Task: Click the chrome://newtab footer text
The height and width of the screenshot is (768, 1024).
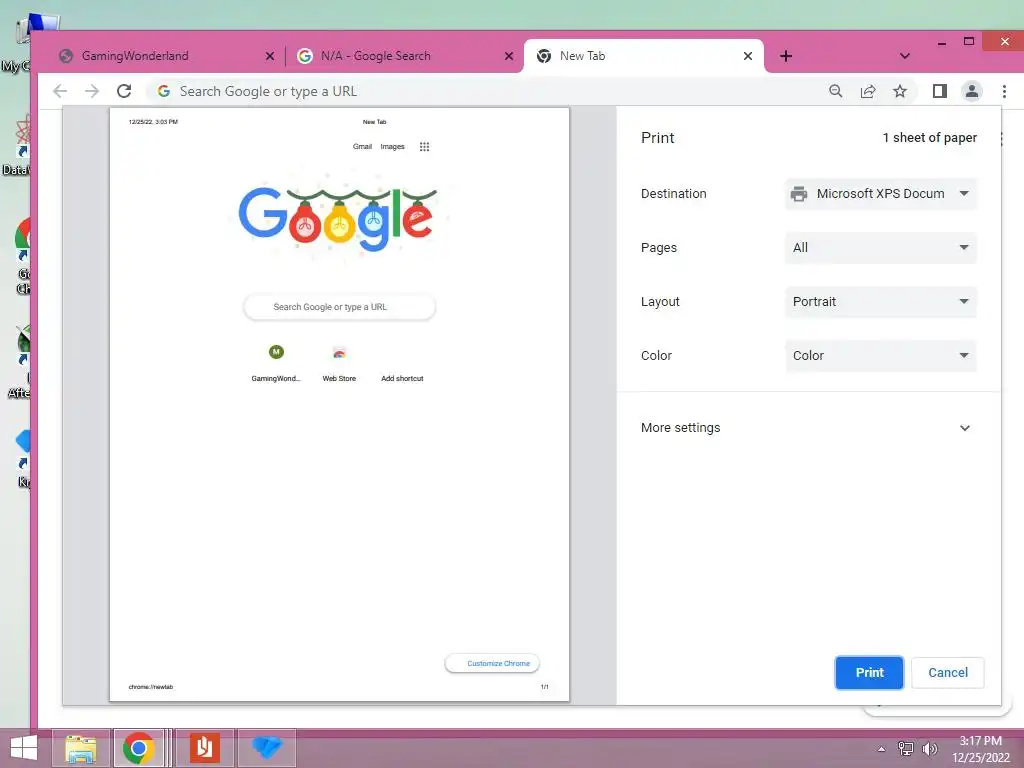Action: pyautogui.click(x=151, y=687)
